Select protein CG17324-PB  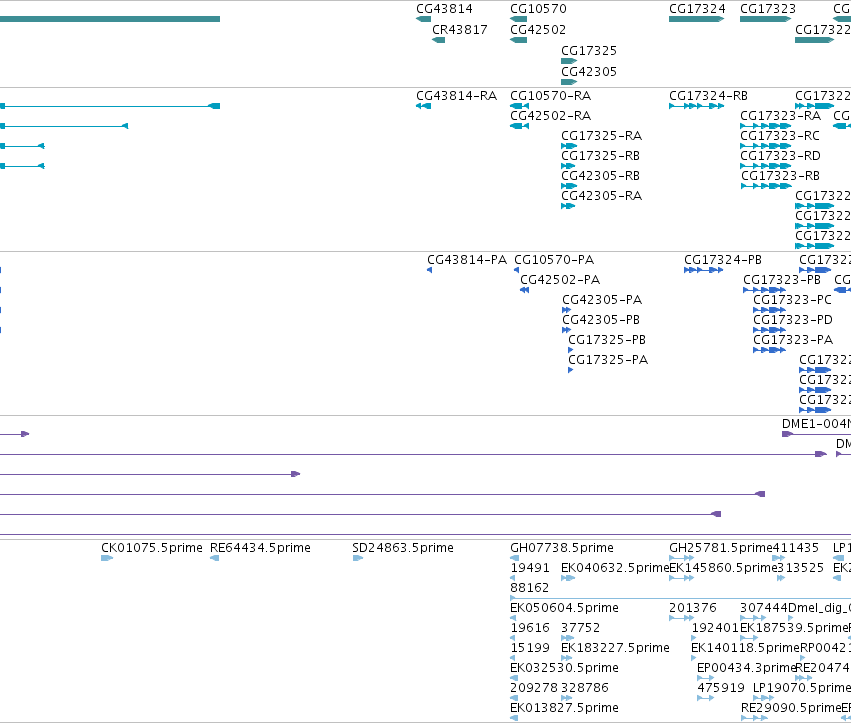723,259
